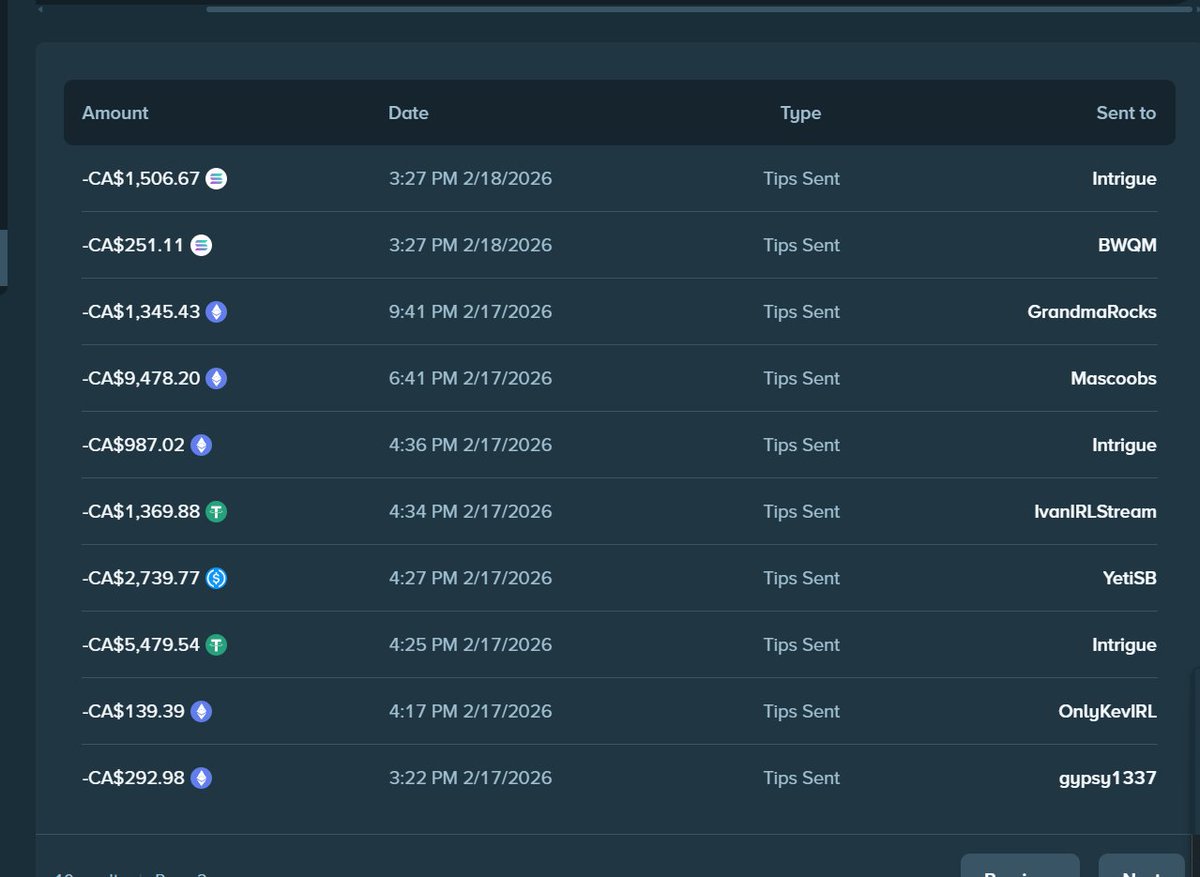Screen dimensions: 1200x877
Task: Select the Tether icon beside -CA$1,369.88
Action: 216,511
